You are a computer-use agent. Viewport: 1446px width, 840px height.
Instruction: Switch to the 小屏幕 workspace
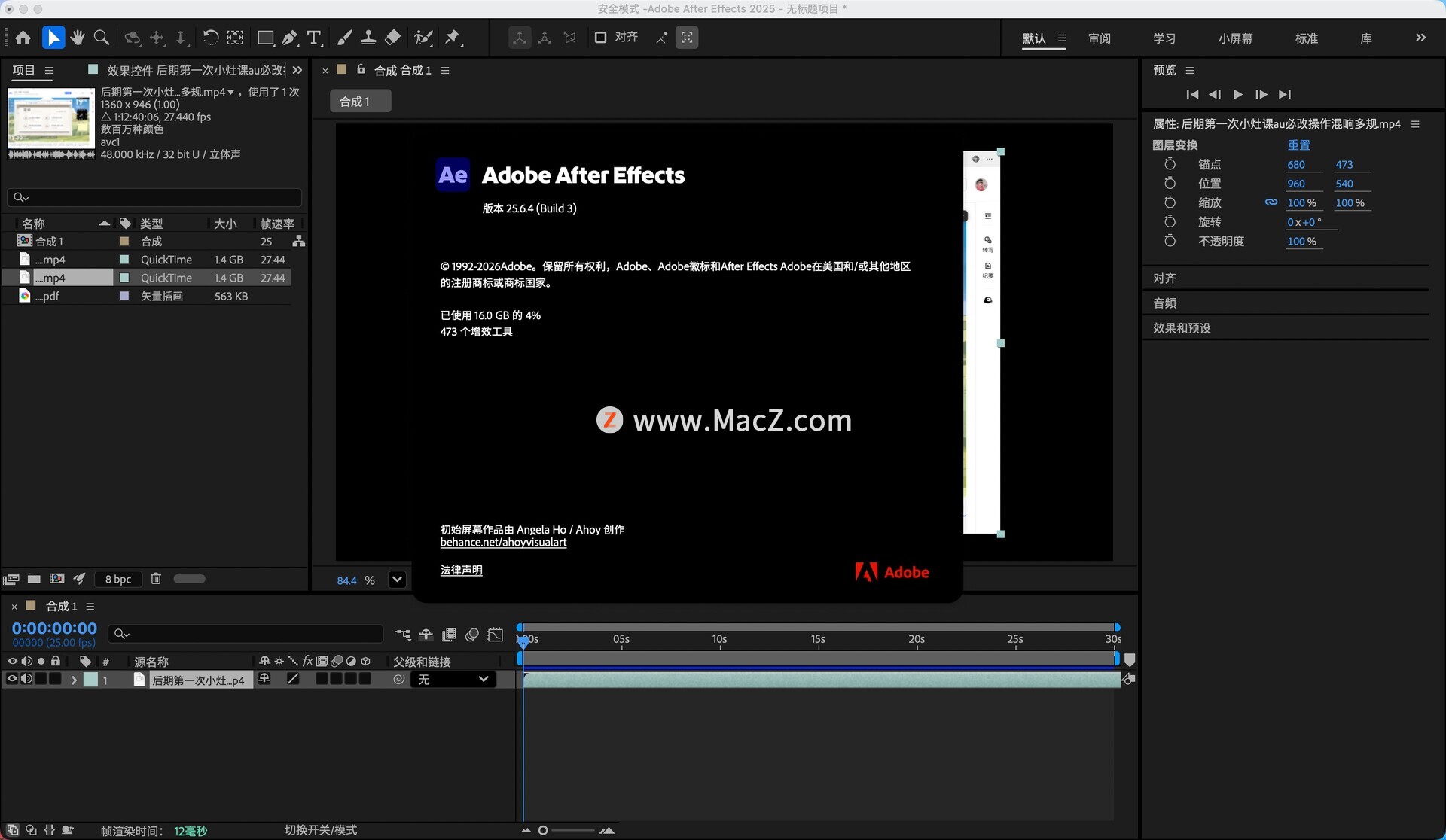(1235, 38)
